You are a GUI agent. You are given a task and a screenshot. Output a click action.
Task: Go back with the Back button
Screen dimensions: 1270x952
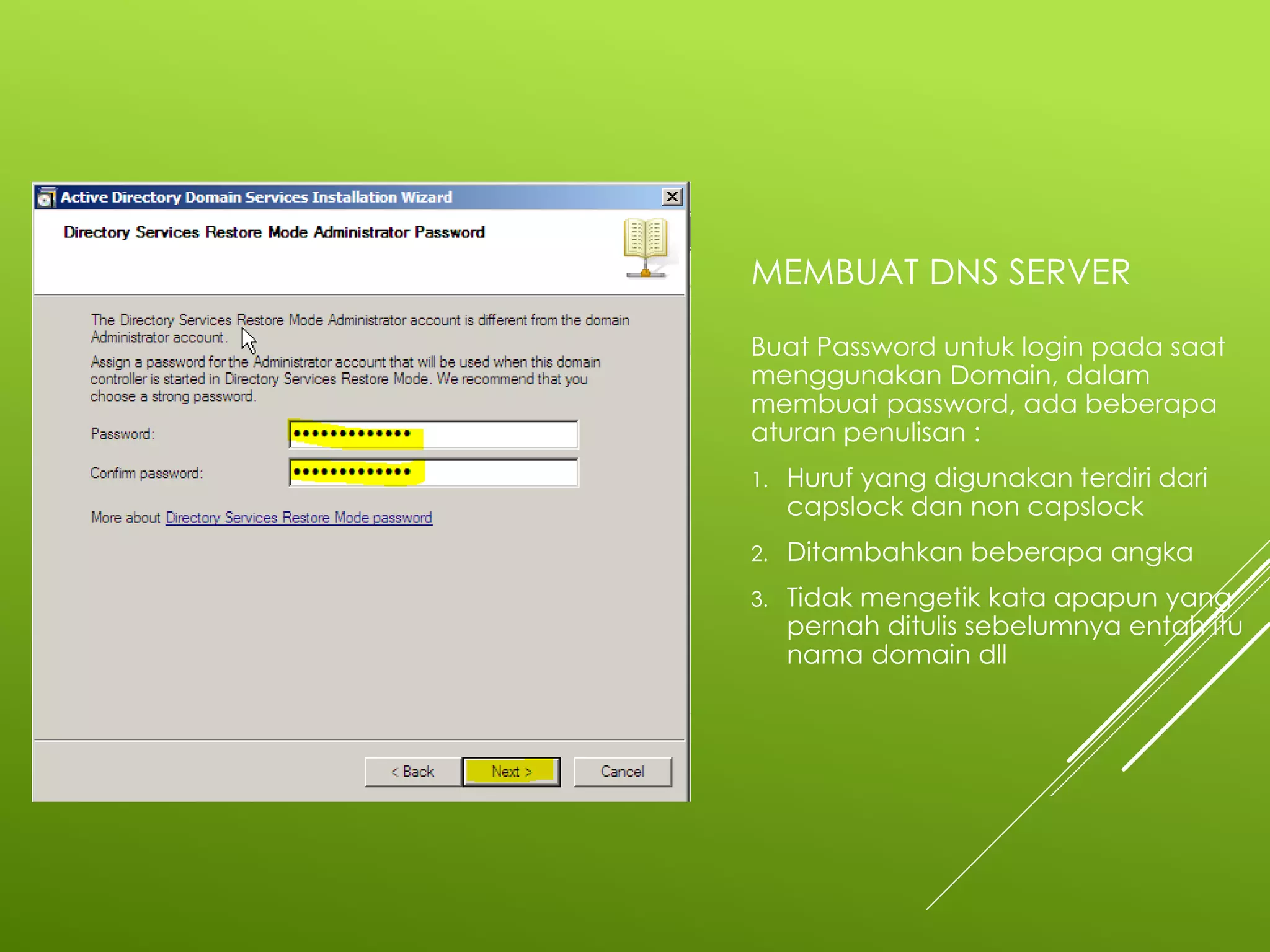[x=413, y=772]
